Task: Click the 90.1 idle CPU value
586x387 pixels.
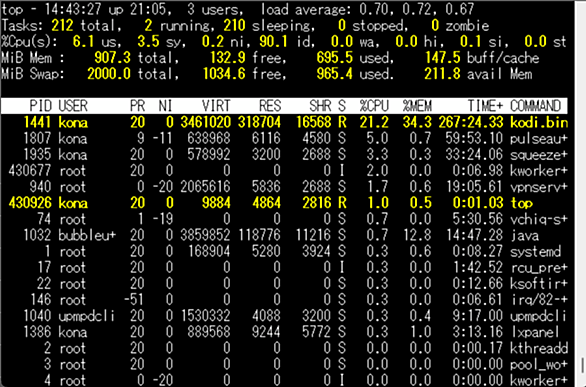Action: click(x=274, y=42)
